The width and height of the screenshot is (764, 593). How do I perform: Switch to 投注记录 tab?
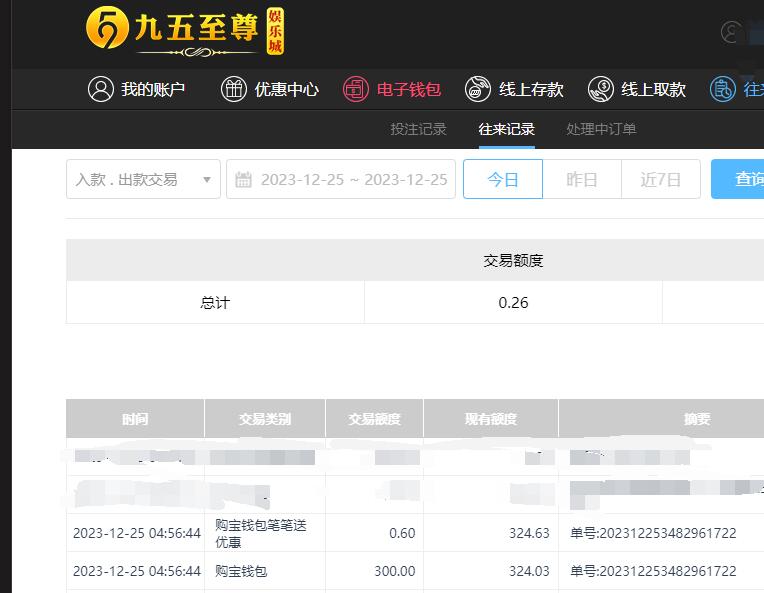[x=418, y=129]
